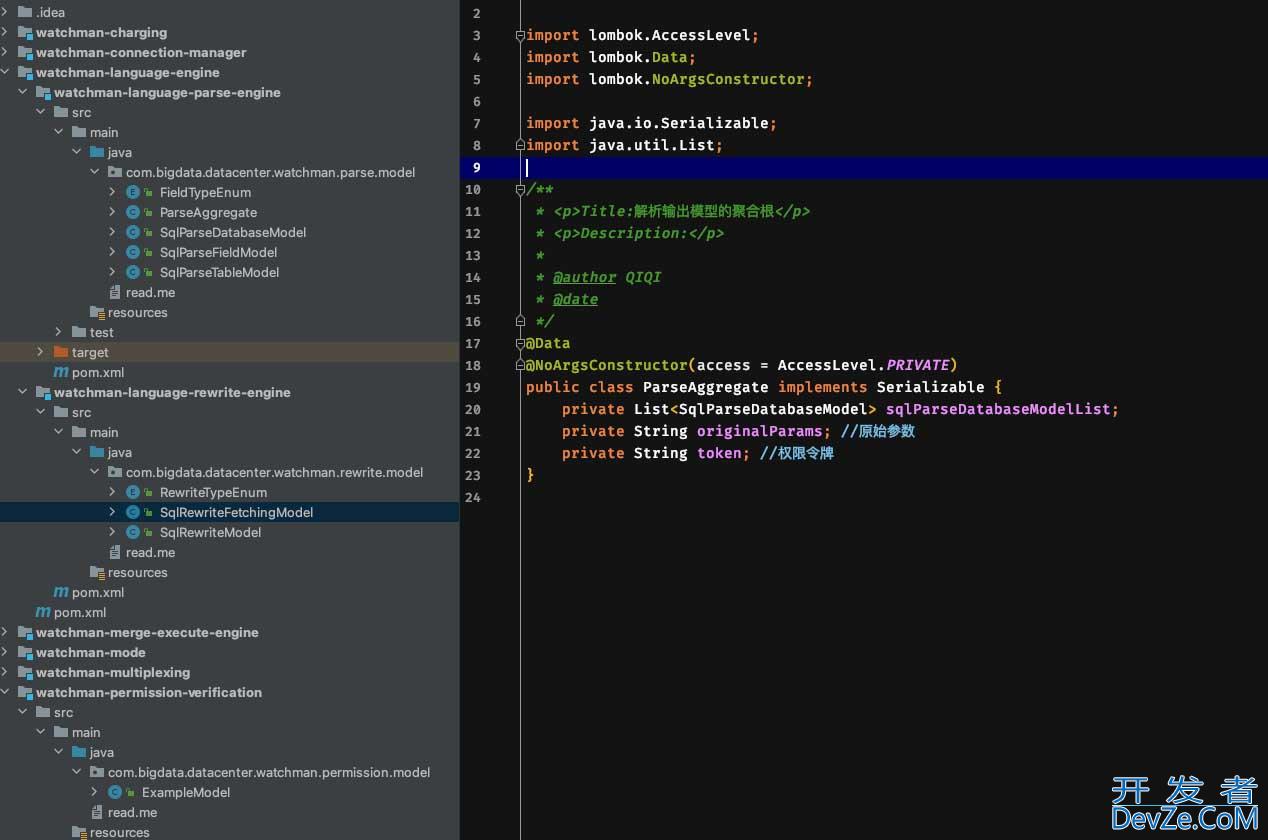Click the Serializable interface name in class declaration
1268x840 pixels.
tap(931, 387)
